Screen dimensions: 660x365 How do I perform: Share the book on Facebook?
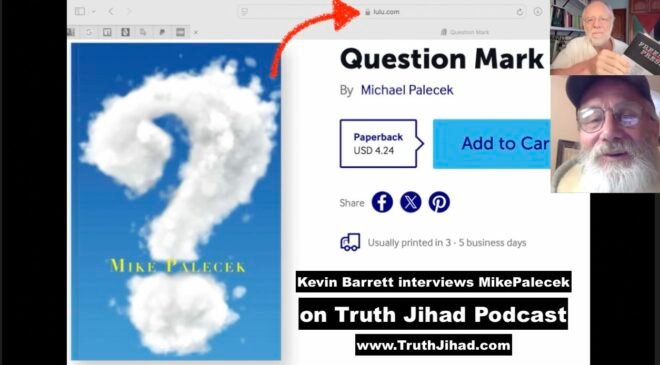382,202
